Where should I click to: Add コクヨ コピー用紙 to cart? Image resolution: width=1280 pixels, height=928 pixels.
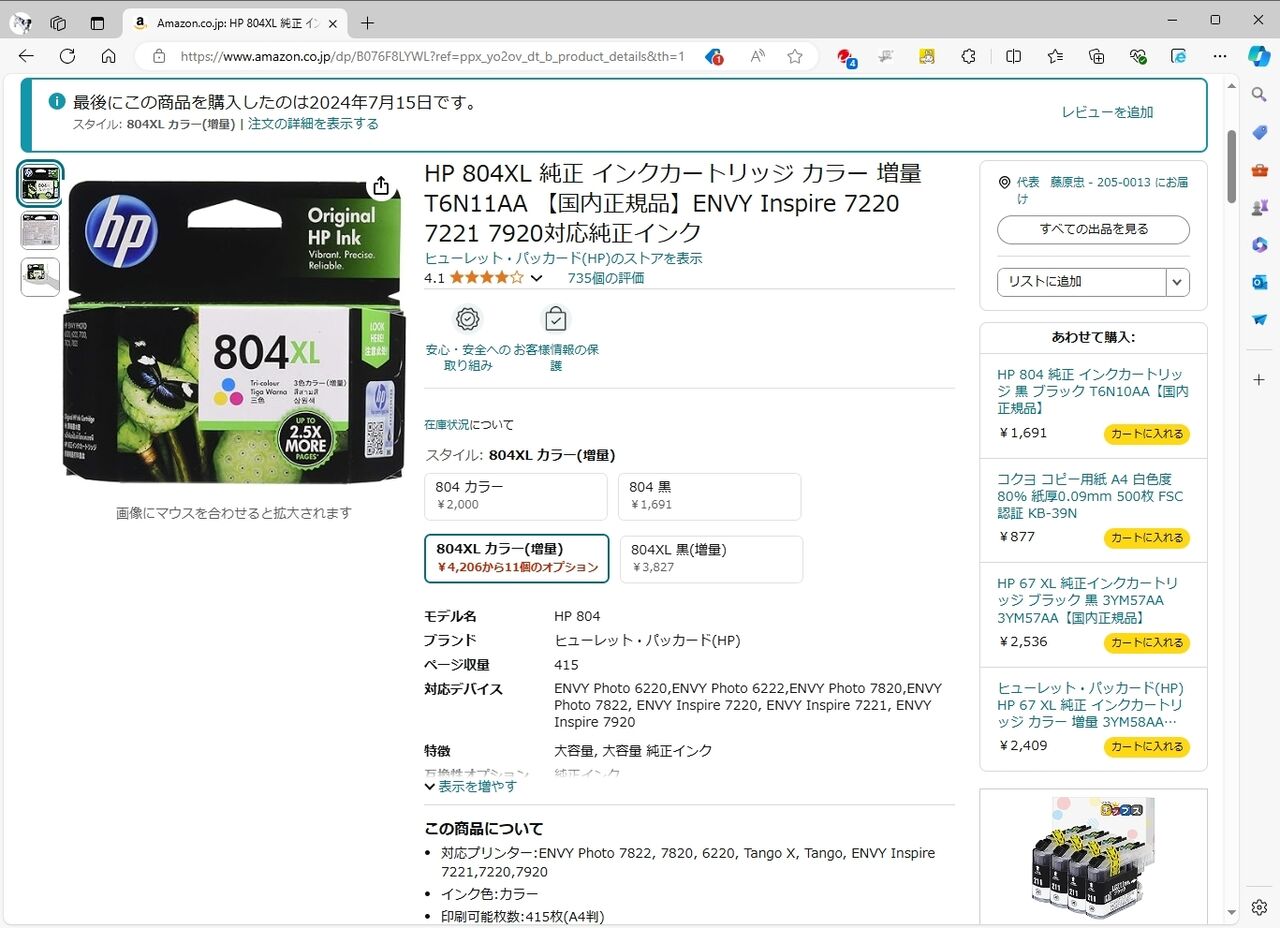coord(1147,538)
